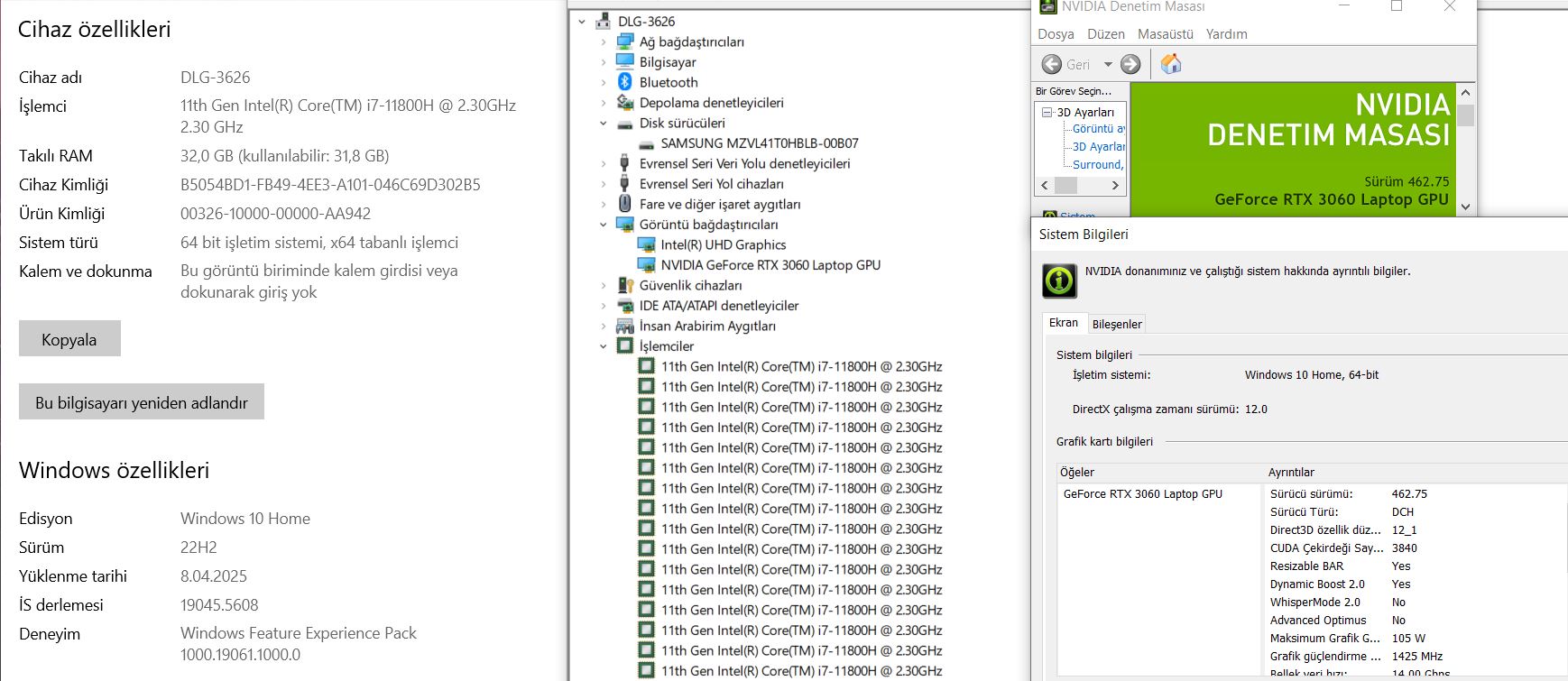Image resolution: width=1568 pixels, height=681 pixels.
Task: Click the Windows 10 Home, 64-bit value
Action: (x=1312, y=375)
